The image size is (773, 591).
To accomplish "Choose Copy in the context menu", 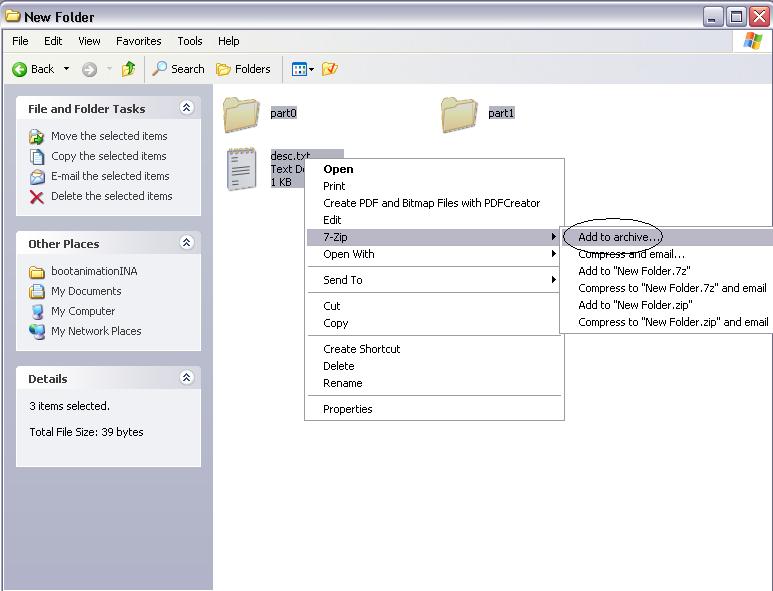I will coord(434,323).
